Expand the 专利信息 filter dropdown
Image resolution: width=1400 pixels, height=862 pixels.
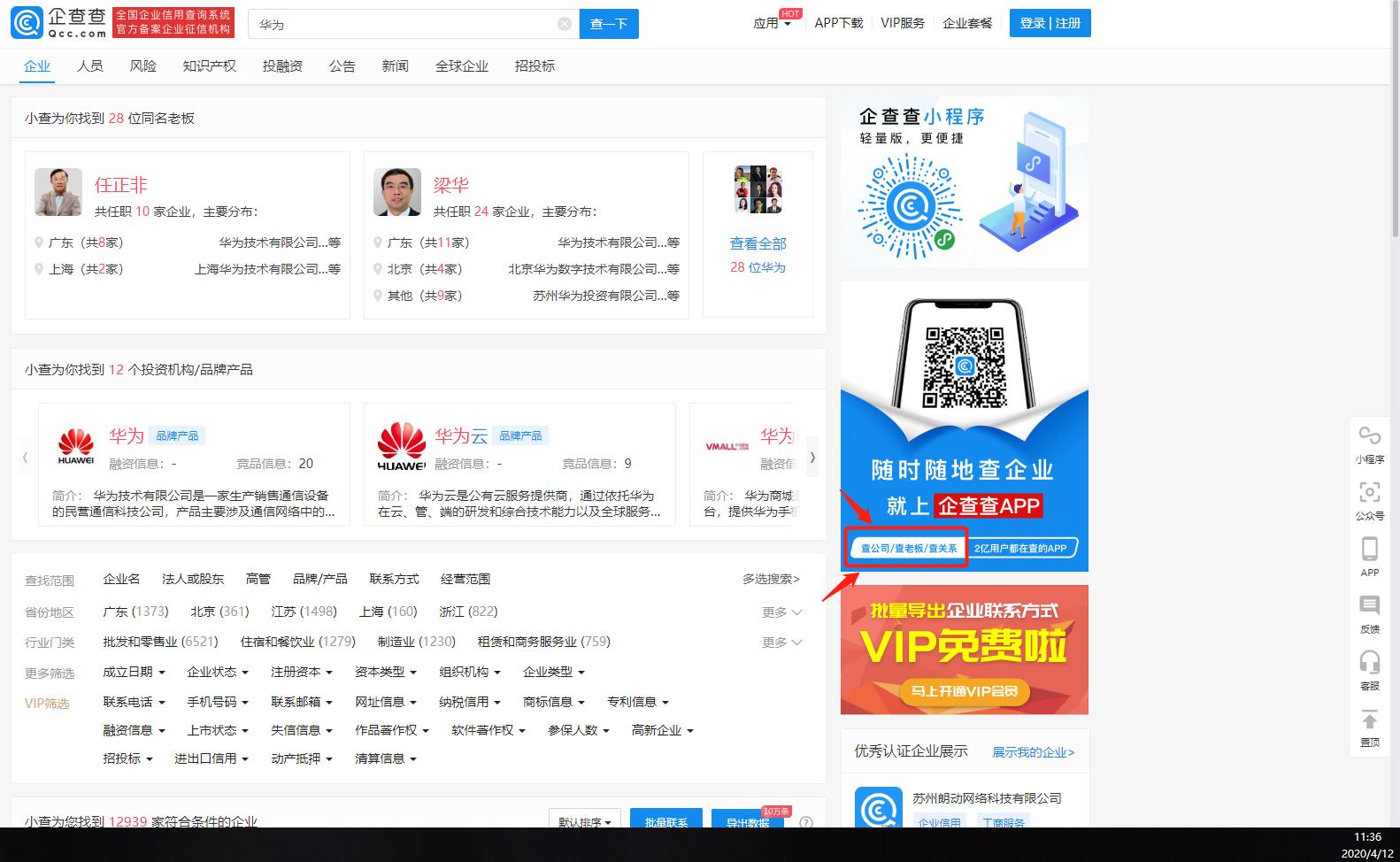click(x=638, y=702)
